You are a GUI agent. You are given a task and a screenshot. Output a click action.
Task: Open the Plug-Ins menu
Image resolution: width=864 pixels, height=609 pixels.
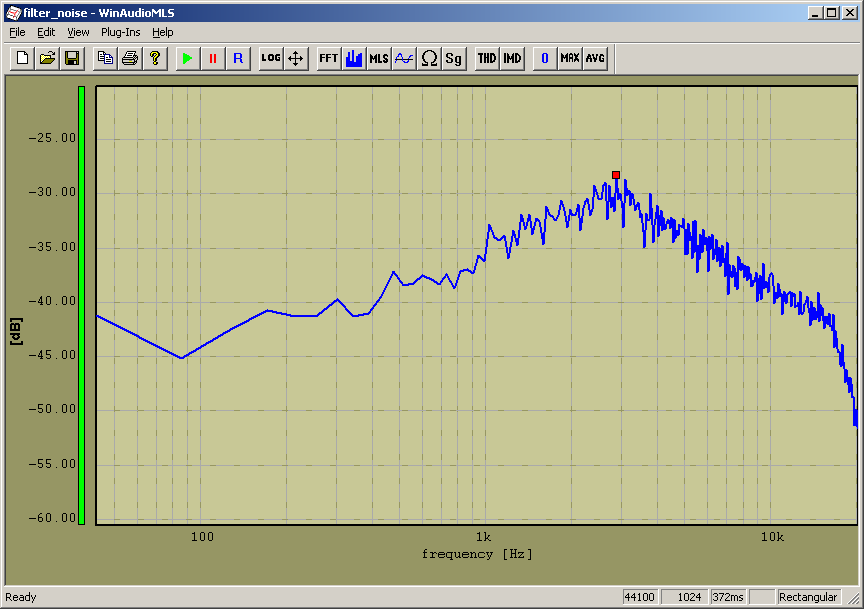point(120,32)
